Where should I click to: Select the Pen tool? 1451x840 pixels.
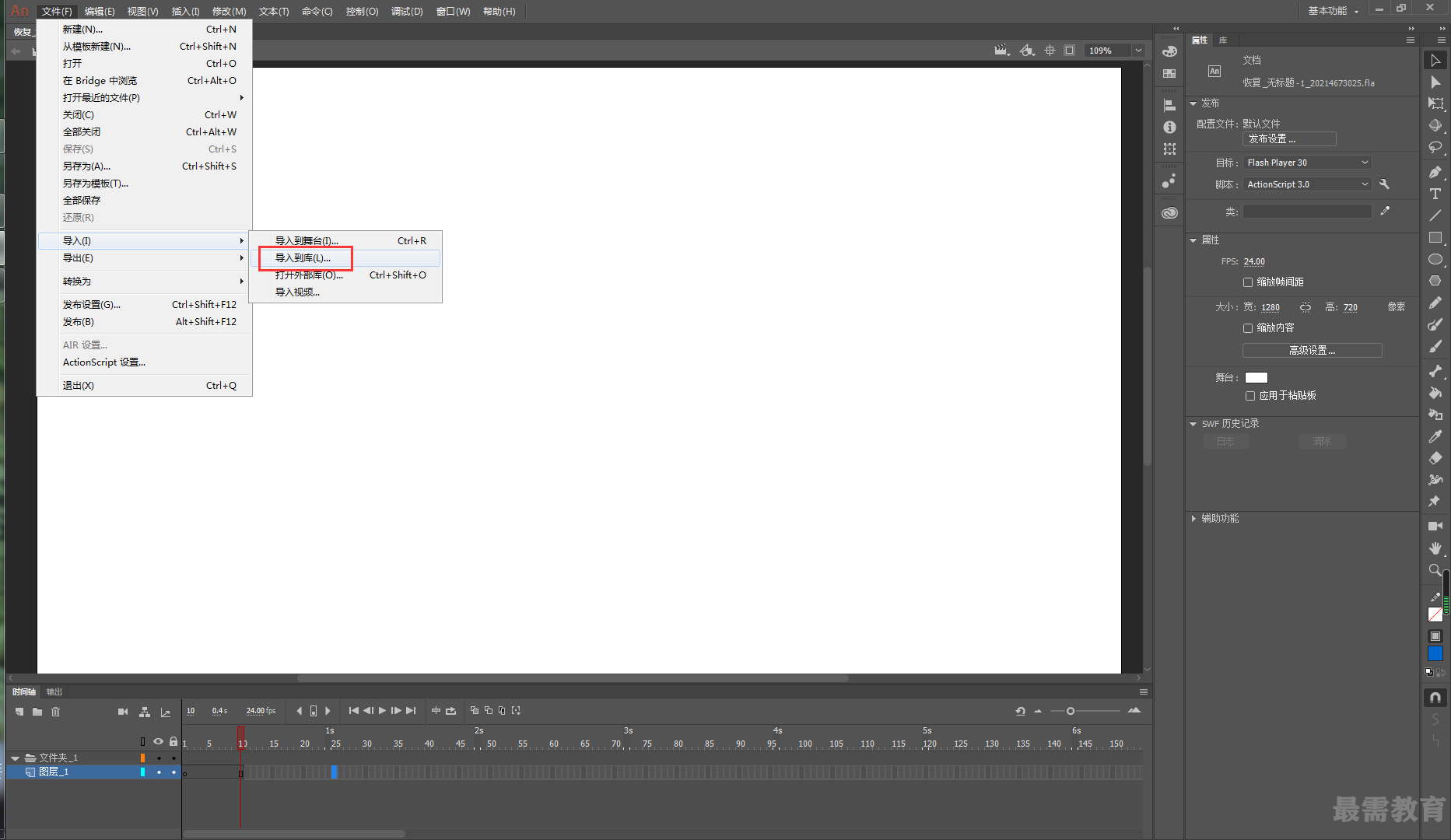pyautogui.click(x=1435, y=172)
